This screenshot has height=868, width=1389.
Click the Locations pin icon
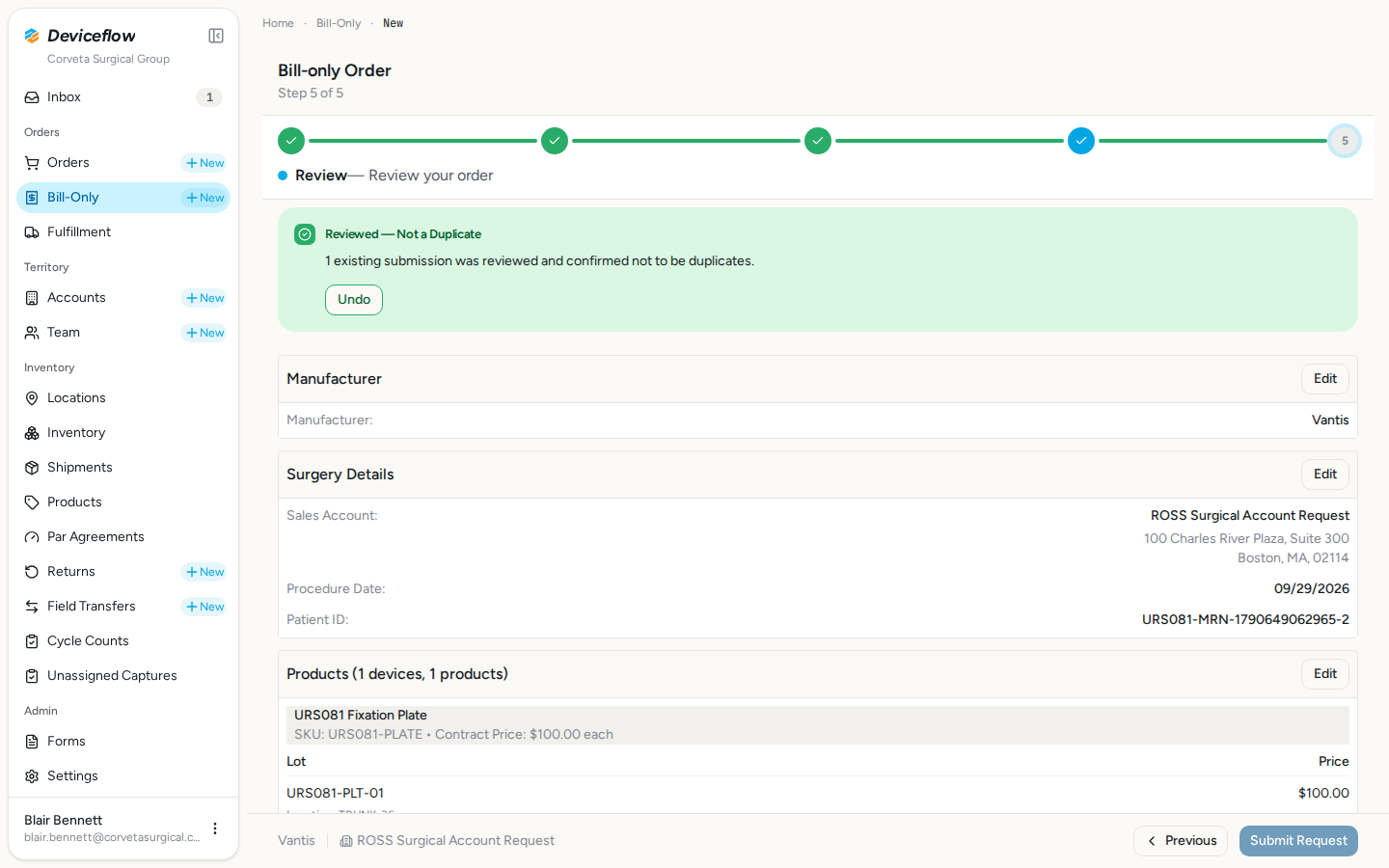(x=32, y=398)
